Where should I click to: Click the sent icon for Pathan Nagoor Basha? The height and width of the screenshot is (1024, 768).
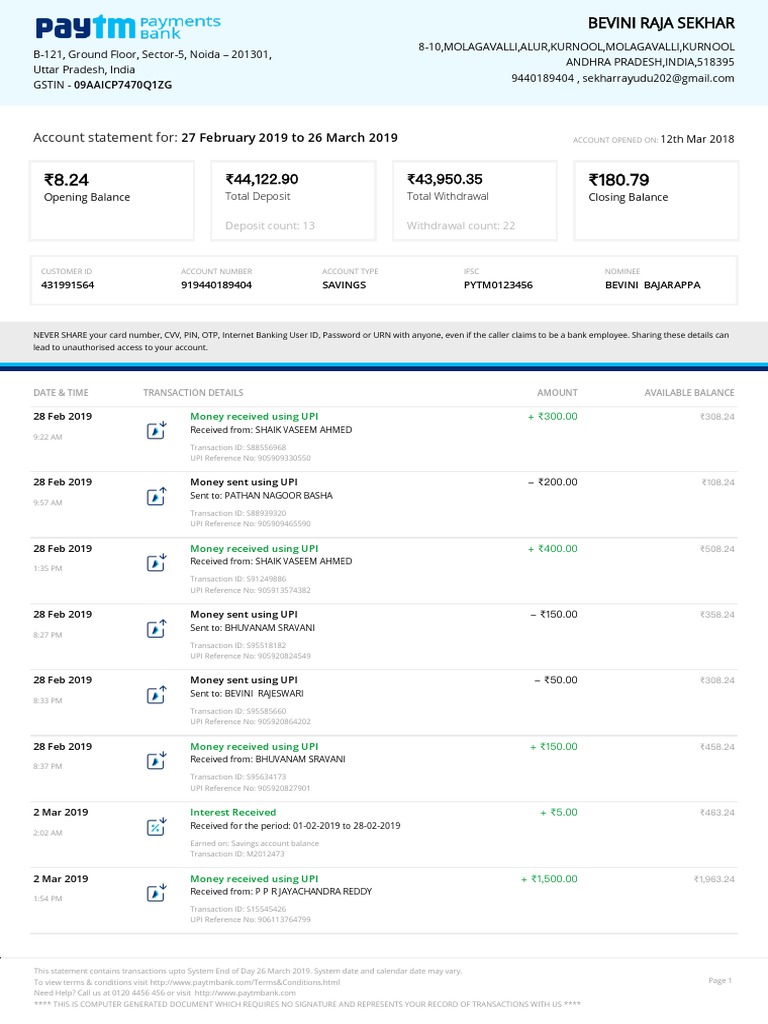coord(156,496)
